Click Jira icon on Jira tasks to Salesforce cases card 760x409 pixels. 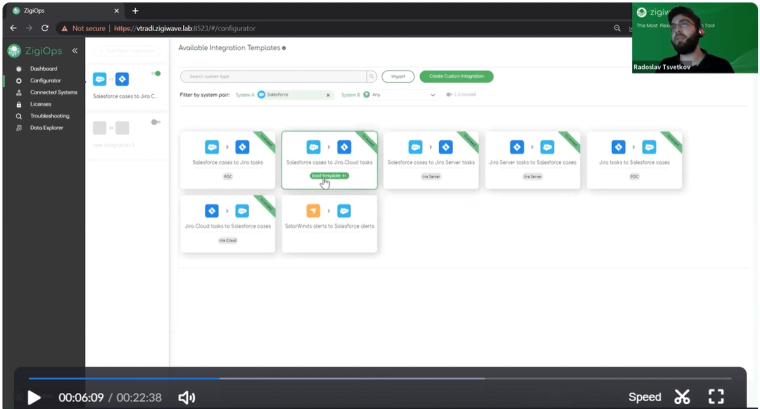click(x=619, y=147)
